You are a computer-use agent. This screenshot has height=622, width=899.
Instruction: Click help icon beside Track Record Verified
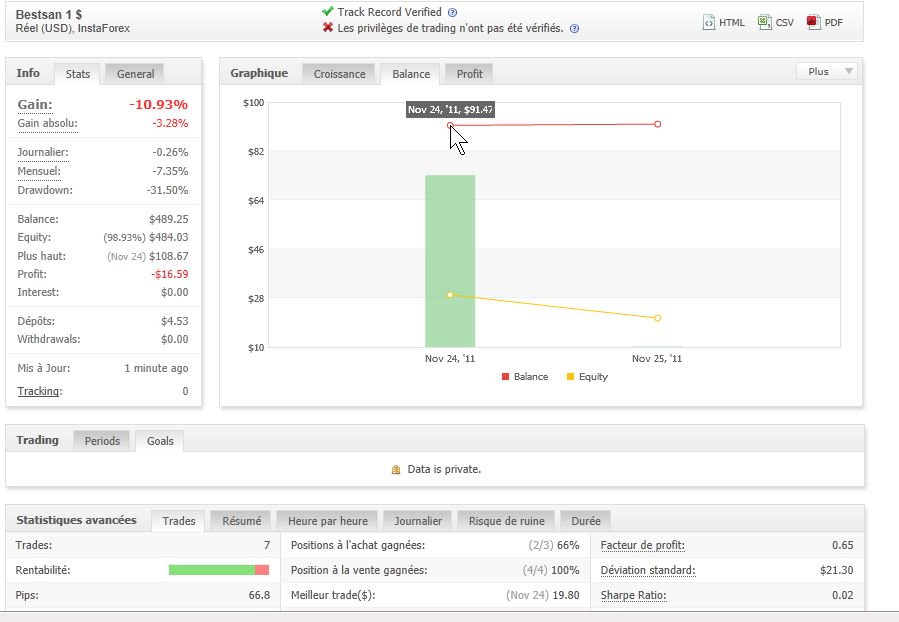453,13
